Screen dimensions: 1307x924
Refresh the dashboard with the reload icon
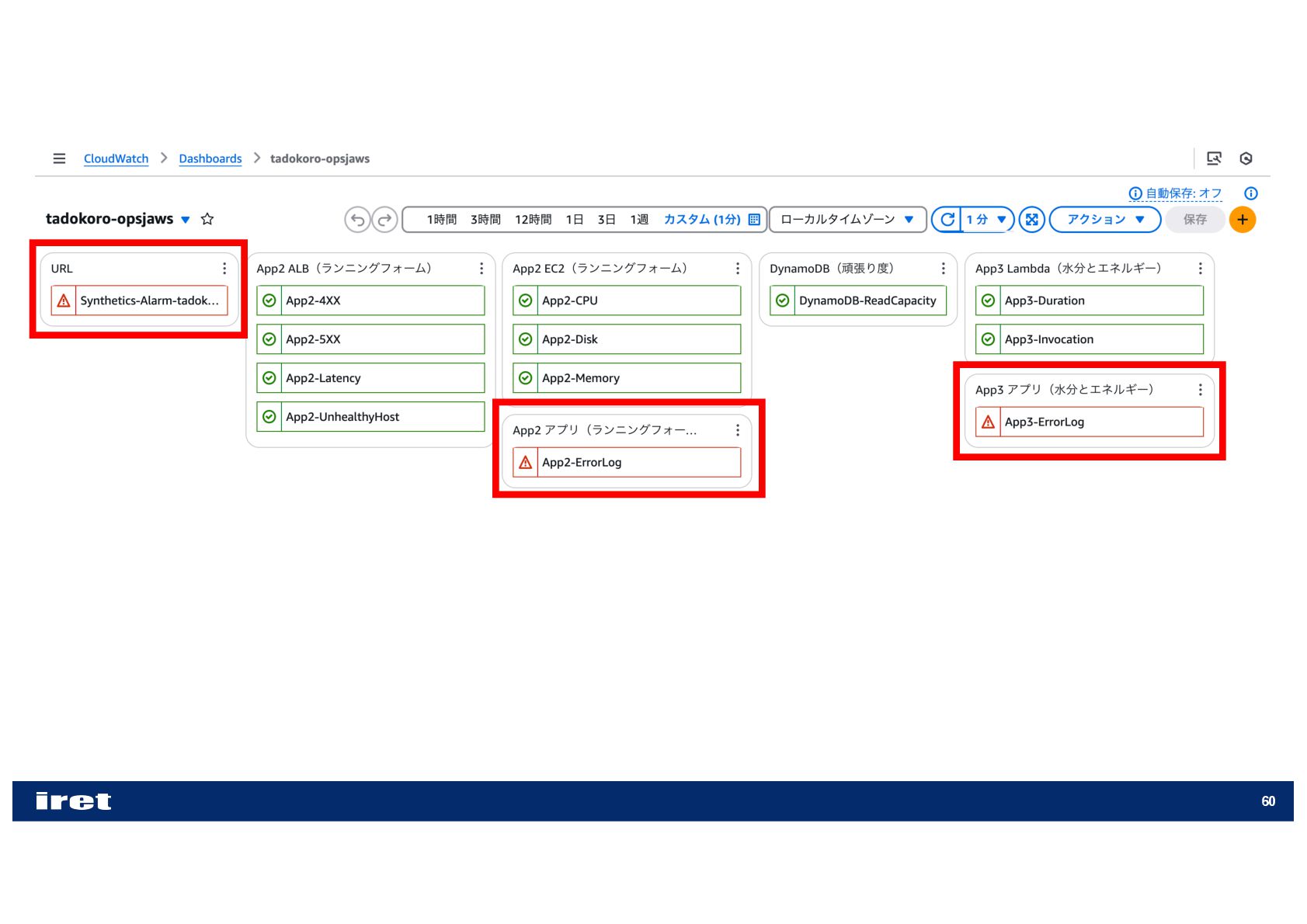tap(947, 220)
